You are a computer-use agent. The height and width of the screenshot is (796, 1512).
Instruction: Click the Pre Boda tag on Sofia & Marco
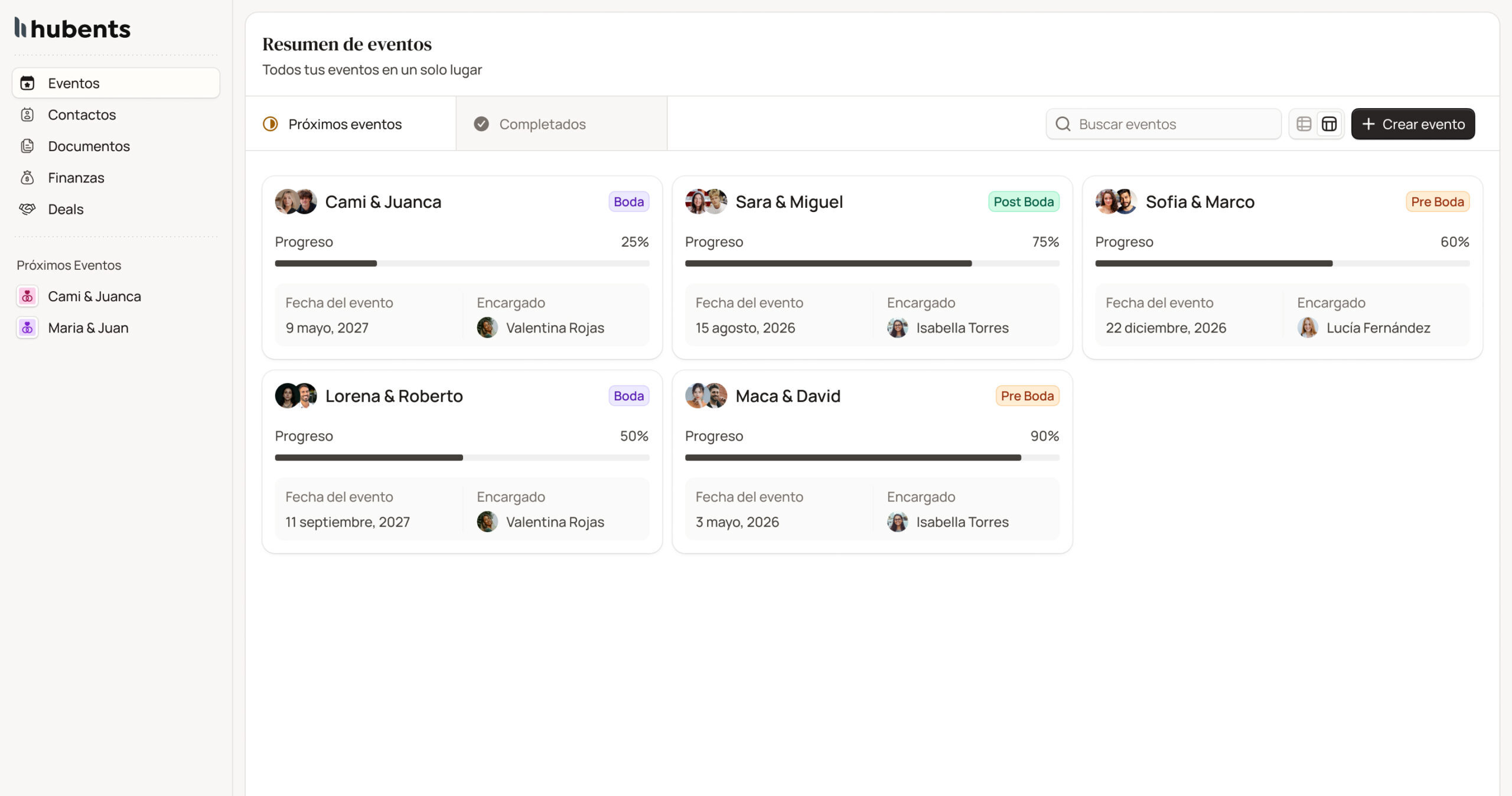coord(1437,202)
